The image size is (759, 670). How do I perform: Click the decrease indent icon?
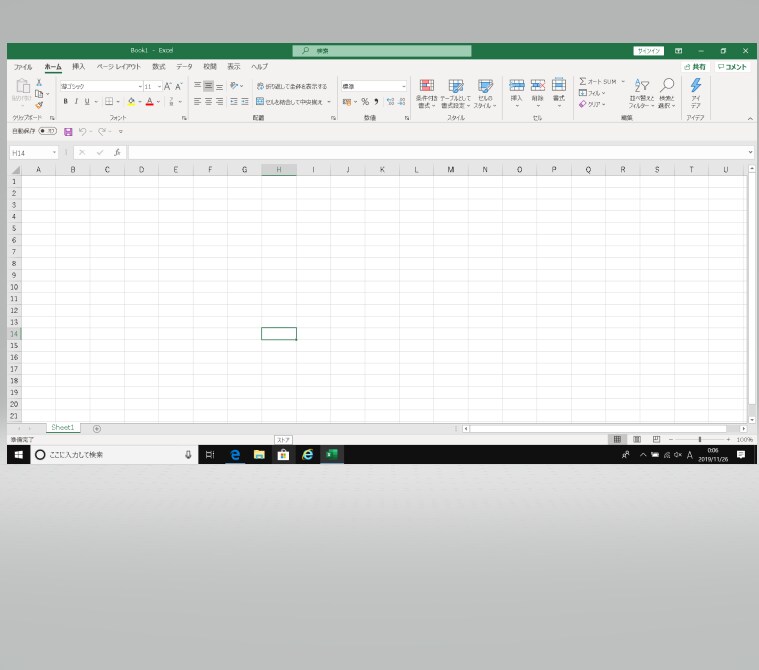coord(234,101)
